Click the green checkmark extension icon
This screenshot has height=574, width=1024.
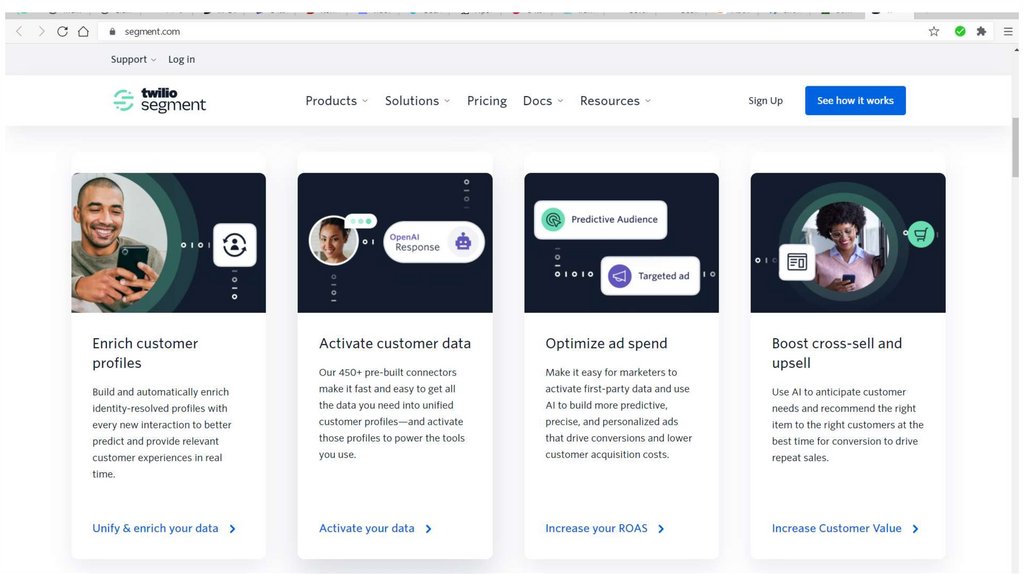tap(960, 31)
